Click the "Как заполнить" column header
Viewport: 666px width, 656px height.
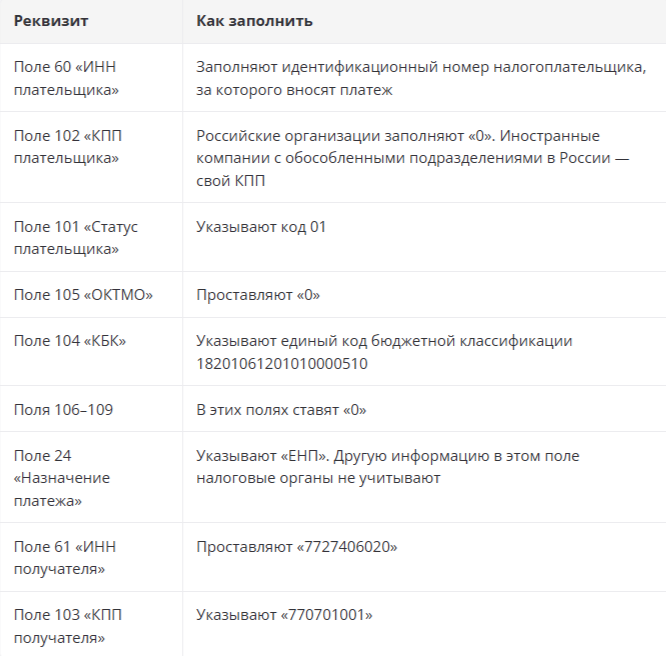click(254, 21)
